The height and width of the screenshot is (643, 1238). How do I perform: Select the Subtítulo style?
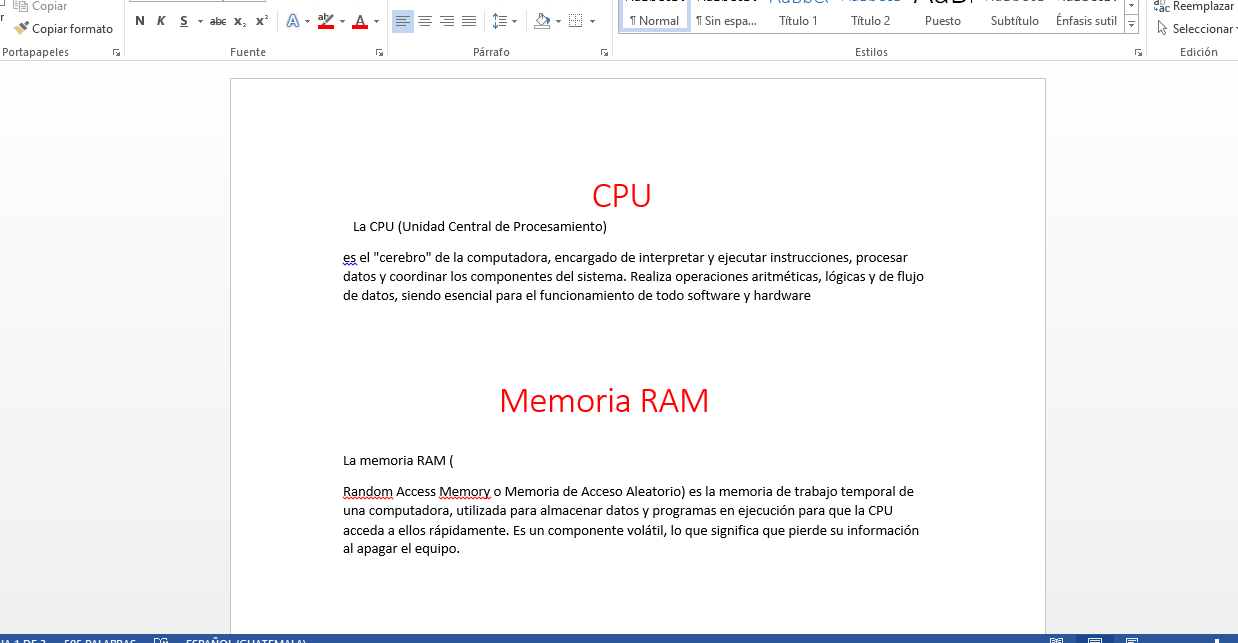click(x=1014, y=20)
